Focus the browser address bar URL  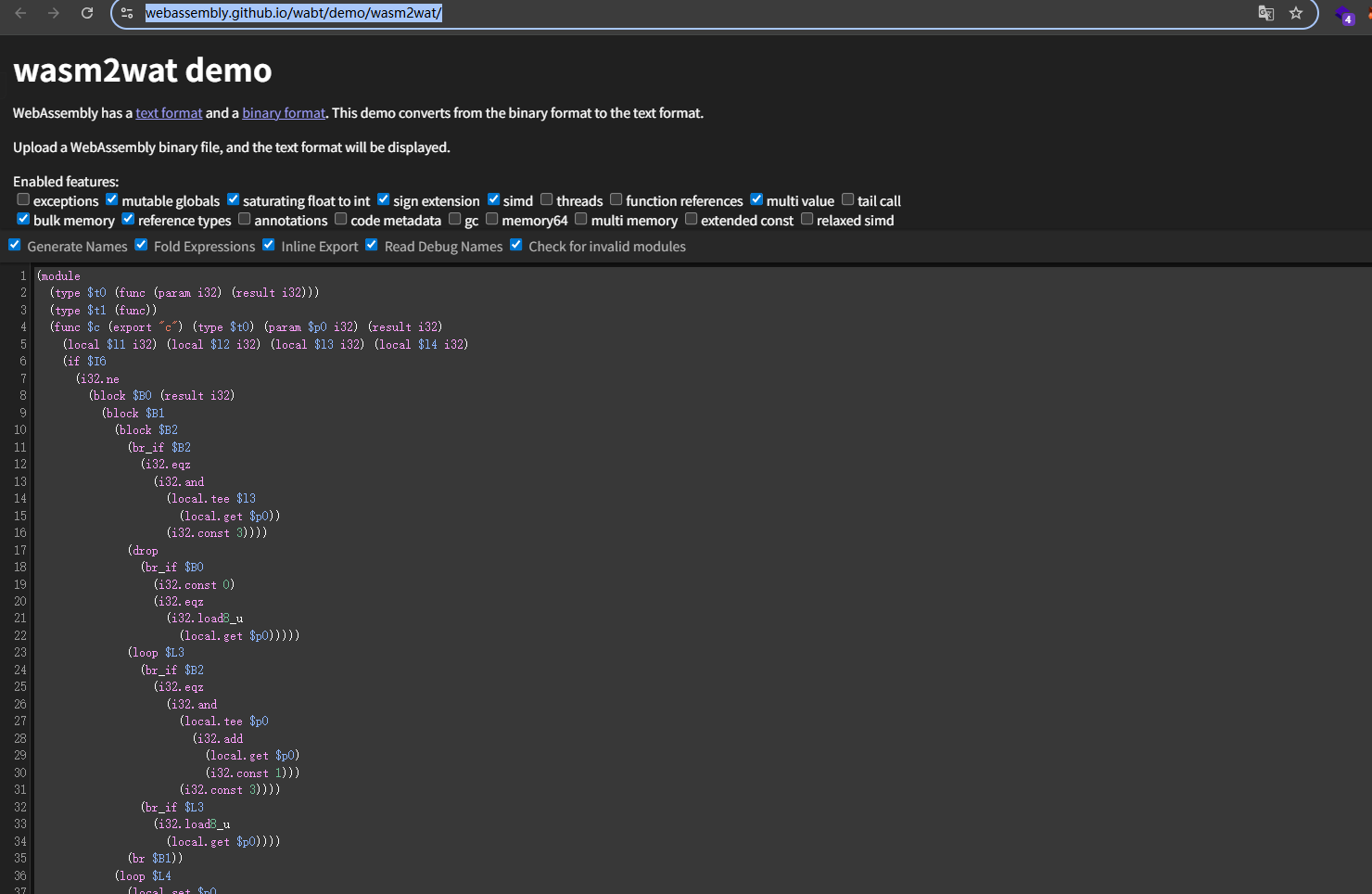[x=293, y=13]
